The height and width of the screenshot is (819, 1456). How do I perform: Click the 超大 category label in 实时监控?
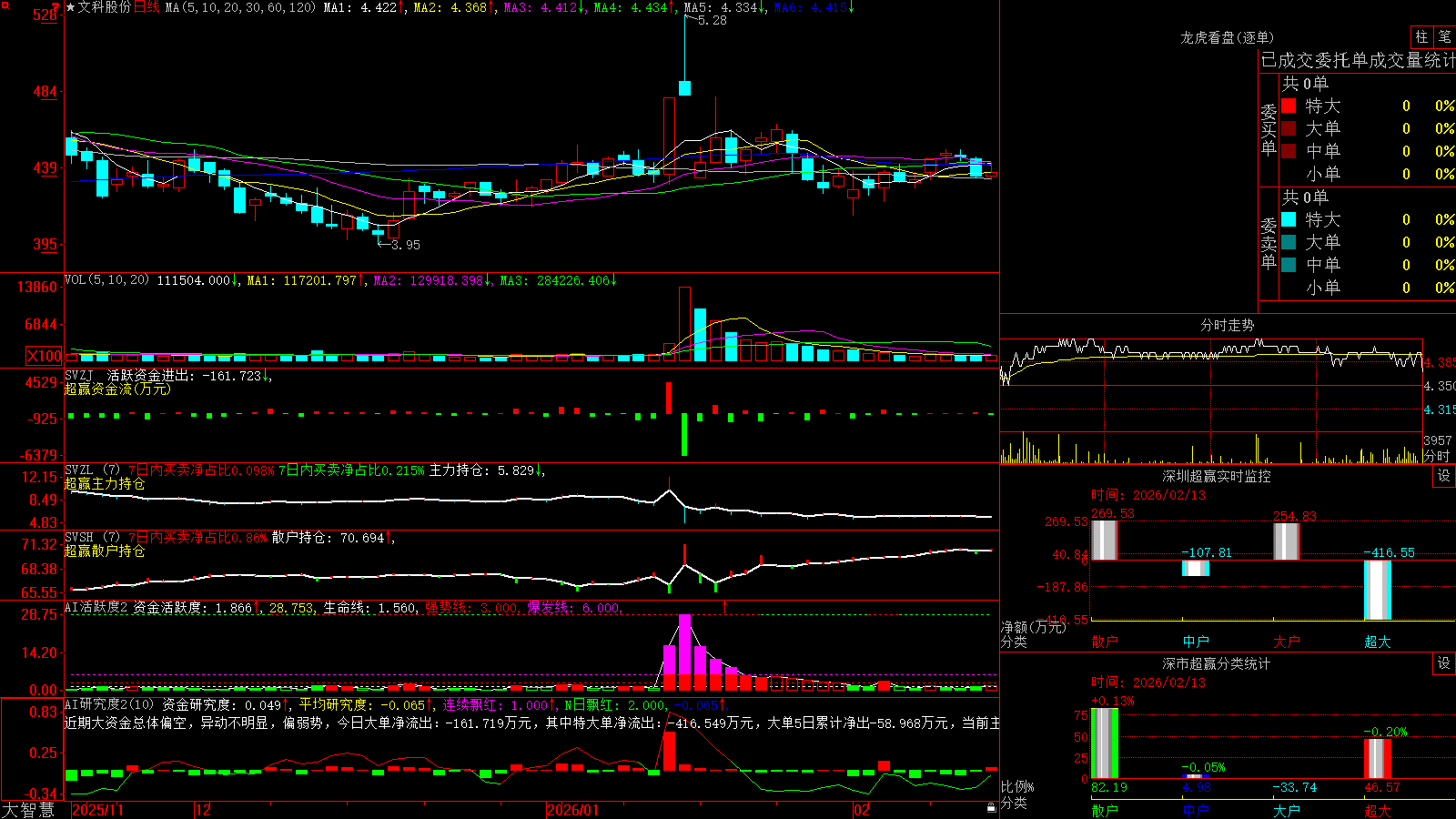pyautogui.click(x=1378, y=642)
